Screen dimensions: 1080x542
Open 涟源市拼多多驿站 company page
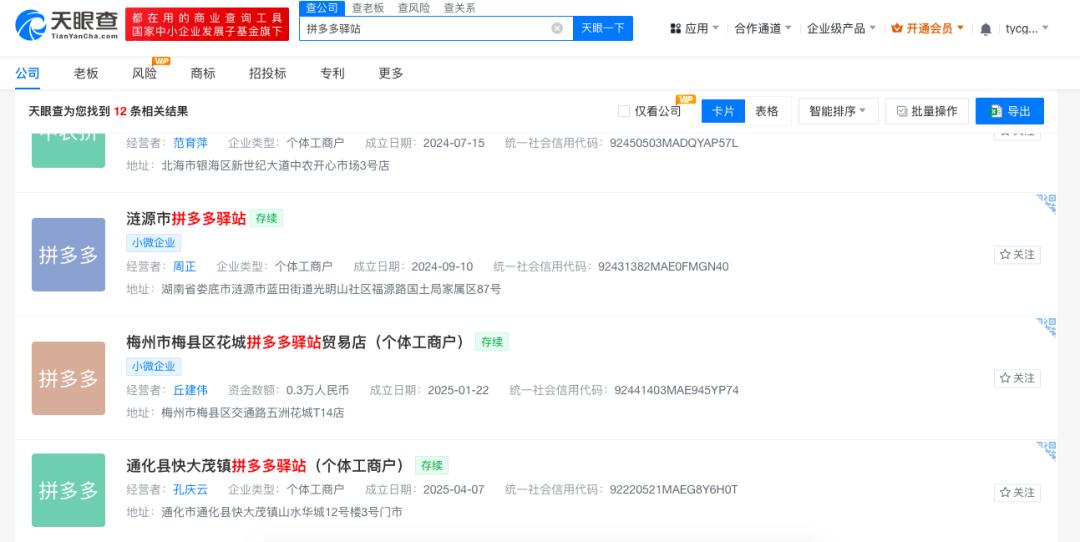186,219
